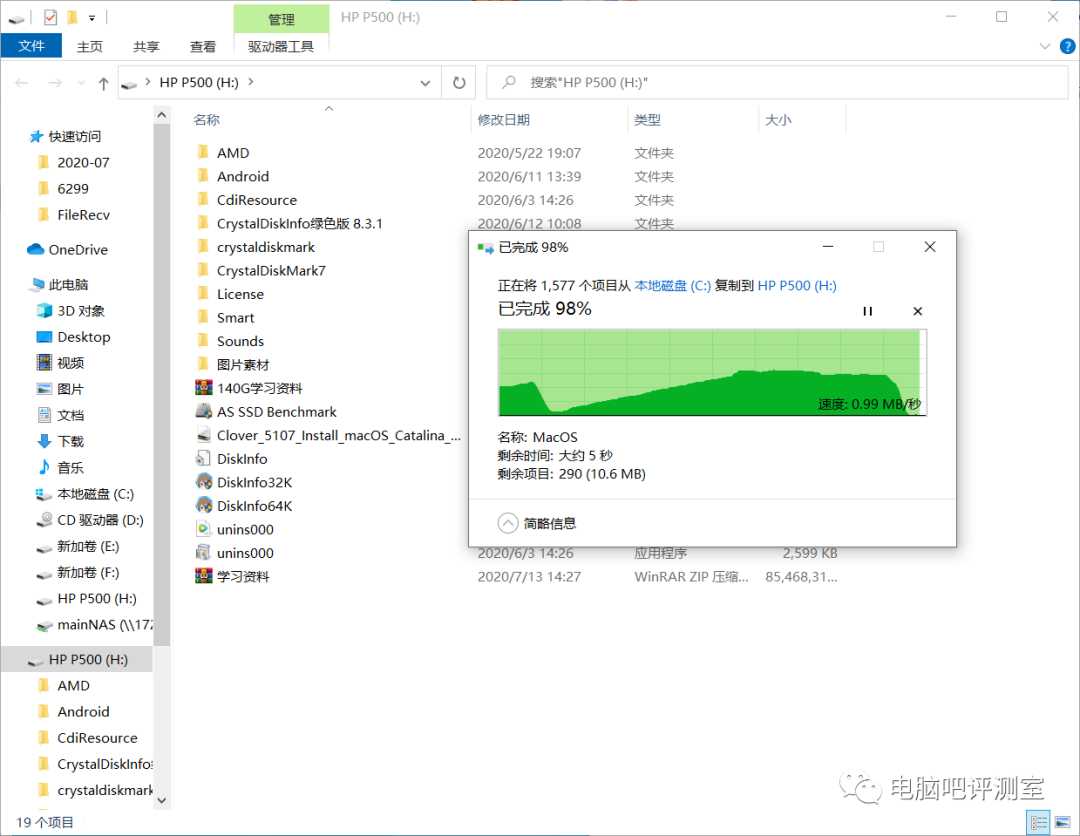Expand the ribbon with the chevron
Screen dimensions: 1080x836
tap(1045, 46)
